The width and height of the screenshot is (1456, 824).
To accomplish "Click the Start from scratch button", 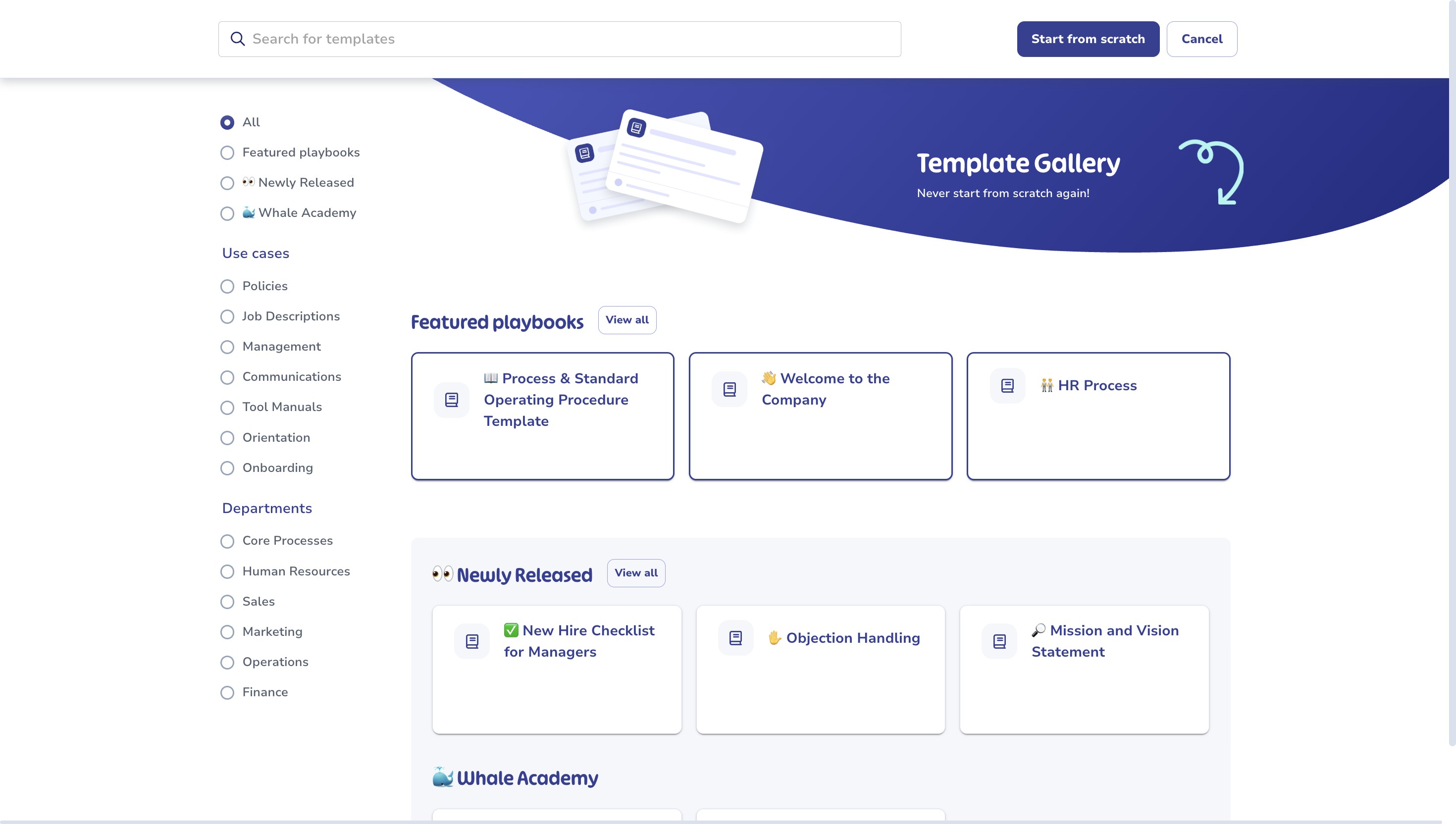I will pos(1088,39).
